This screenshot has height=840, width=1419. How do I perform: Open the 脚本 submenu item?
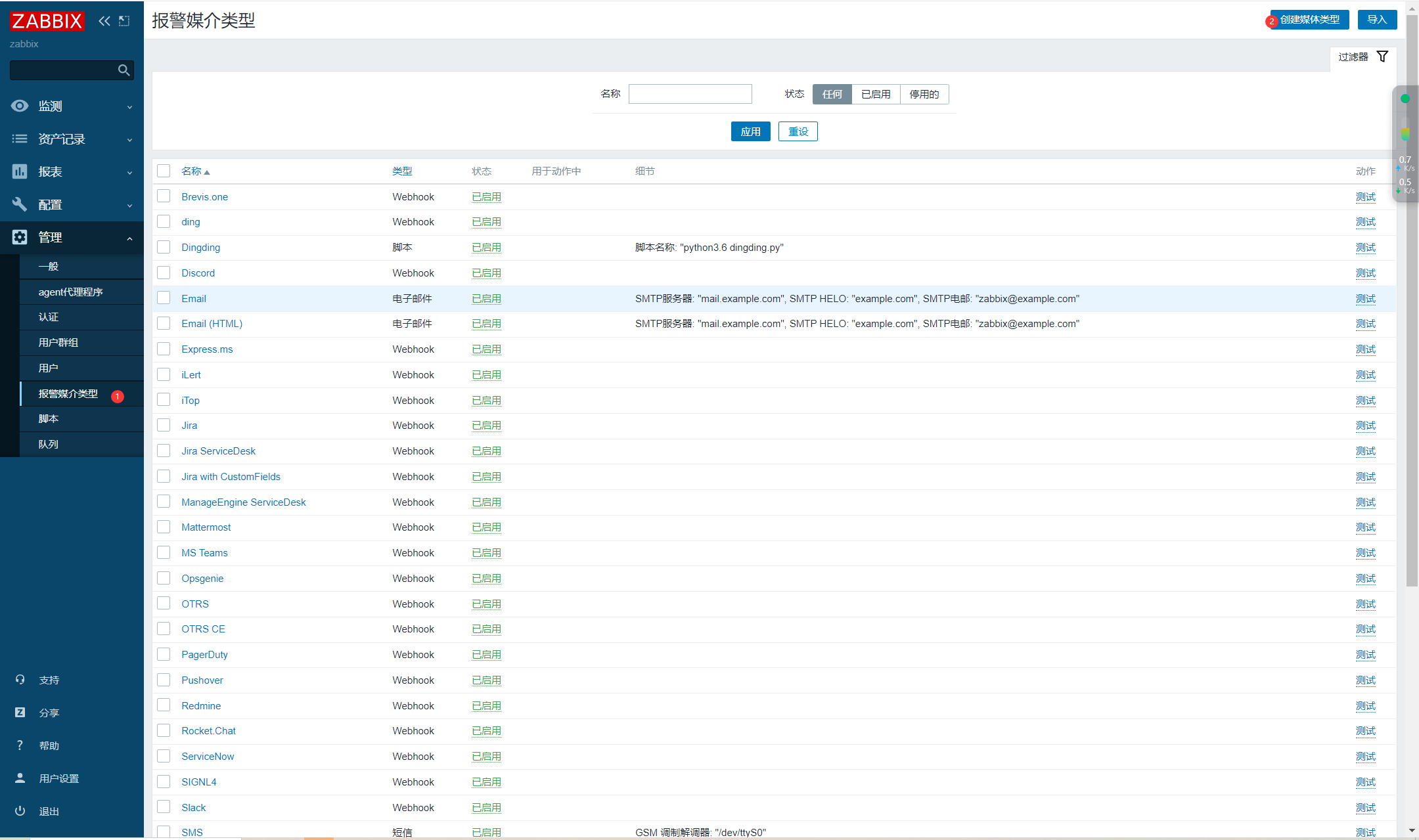(81, 418)
